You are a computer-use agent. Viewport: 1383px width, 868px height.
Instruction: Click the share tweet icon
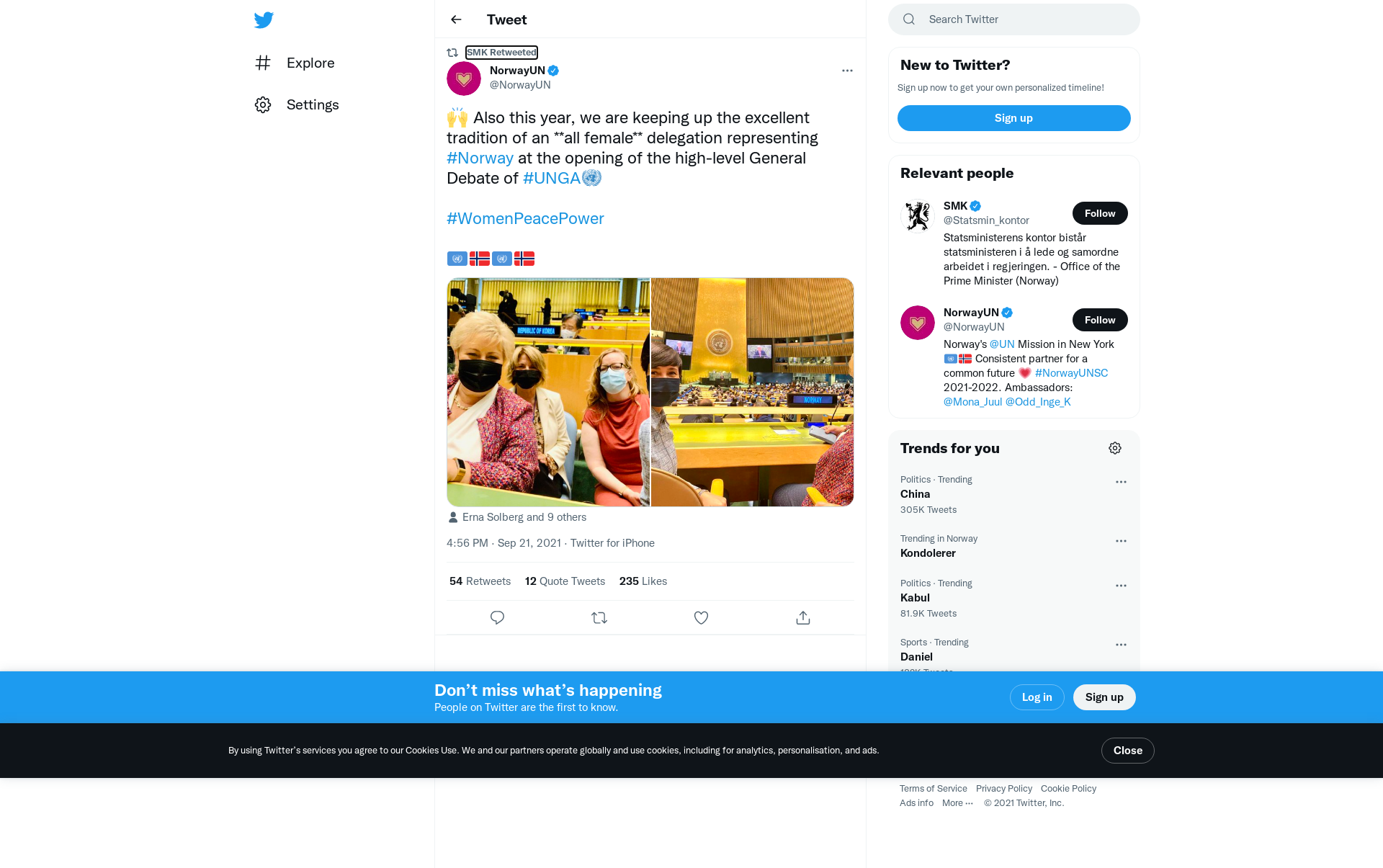(x=803, y=618)
